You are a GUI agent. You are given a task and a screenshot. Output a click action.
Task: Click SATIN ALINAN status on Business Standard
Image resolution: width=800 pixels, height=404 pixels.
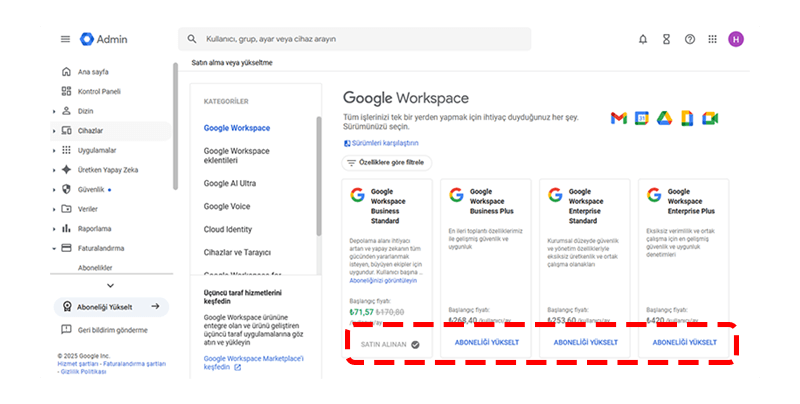(x=390, y=344)
